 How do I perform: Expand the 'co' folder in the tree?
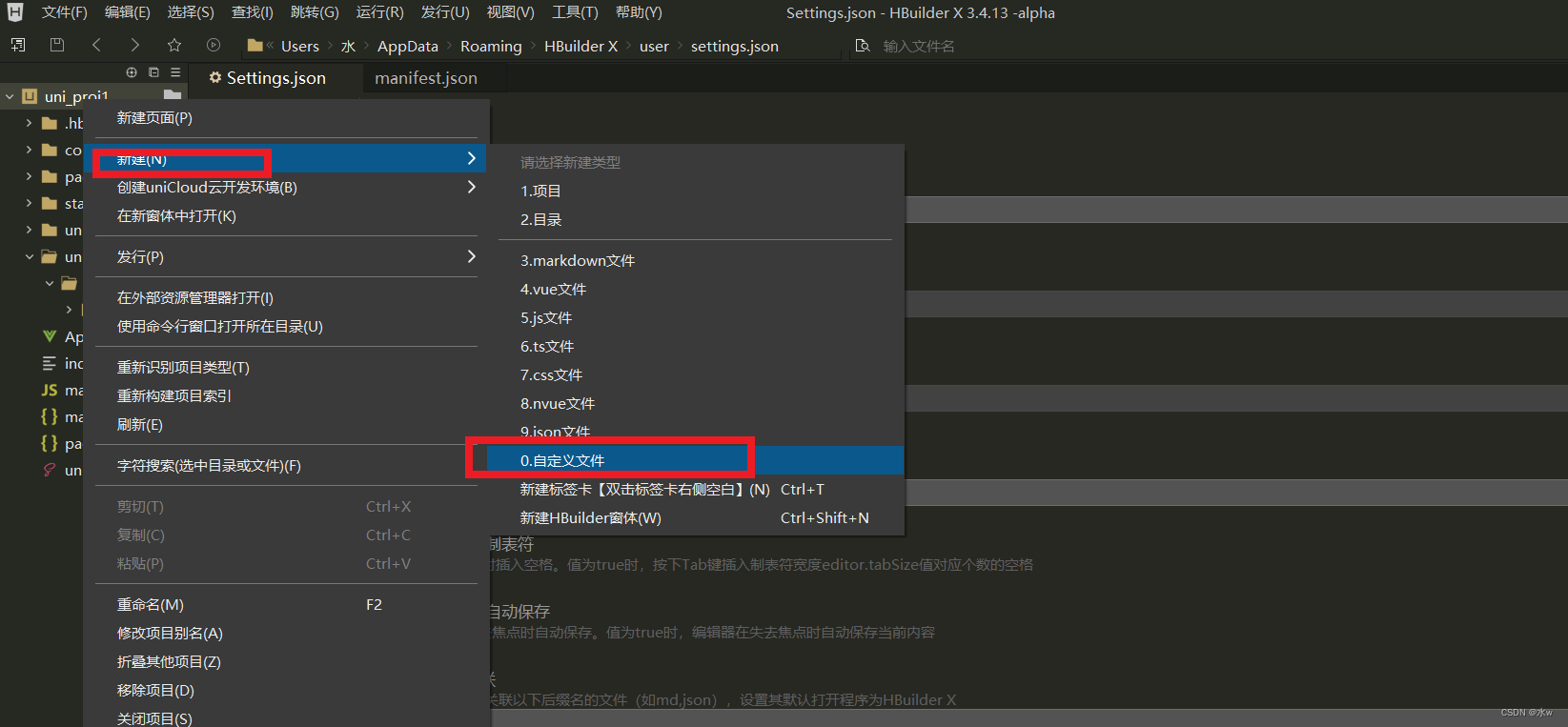(29, 150)
